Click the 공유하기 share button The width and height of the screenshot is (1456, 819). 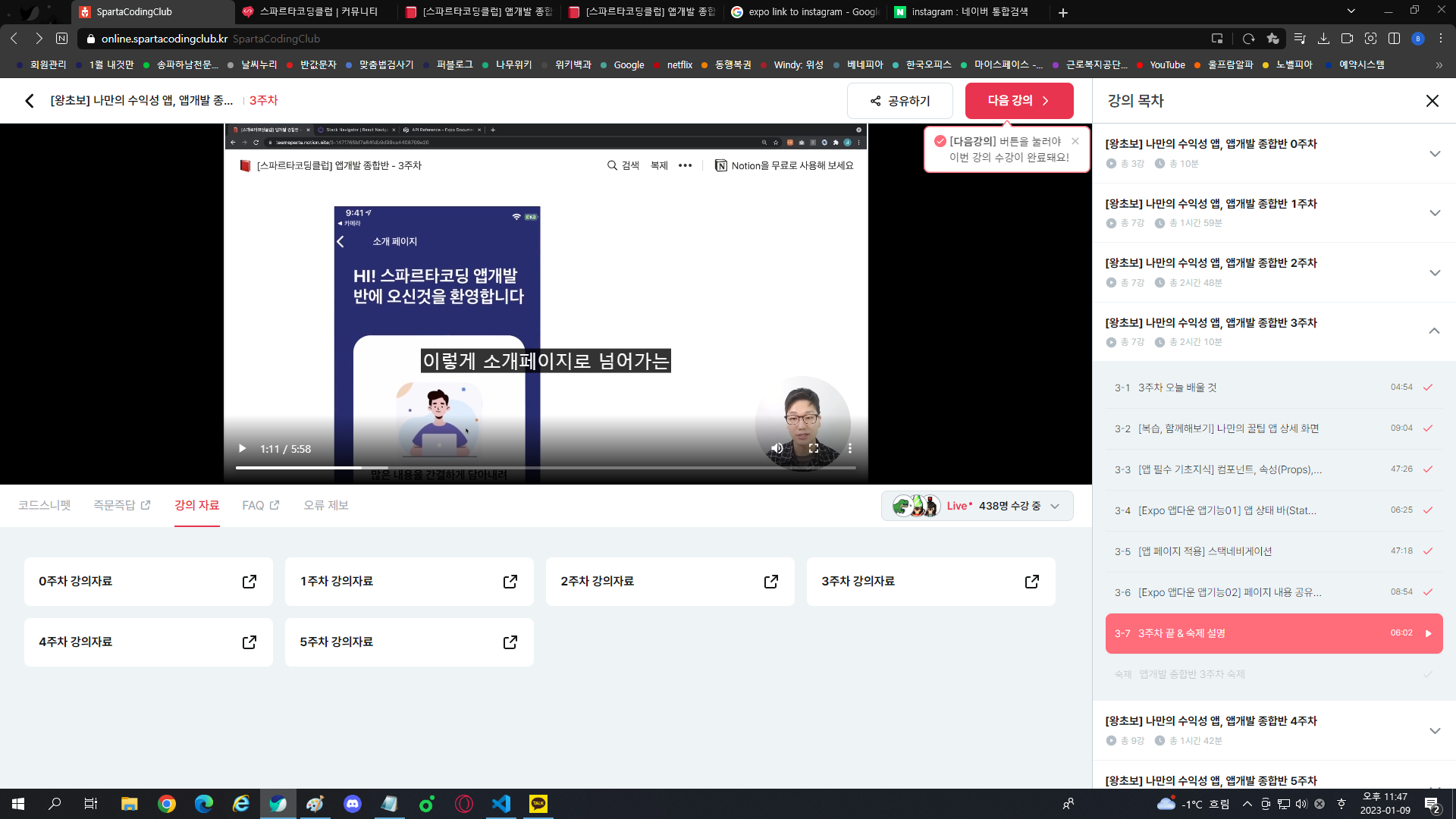pyautogui.click(x=900, y=101)
